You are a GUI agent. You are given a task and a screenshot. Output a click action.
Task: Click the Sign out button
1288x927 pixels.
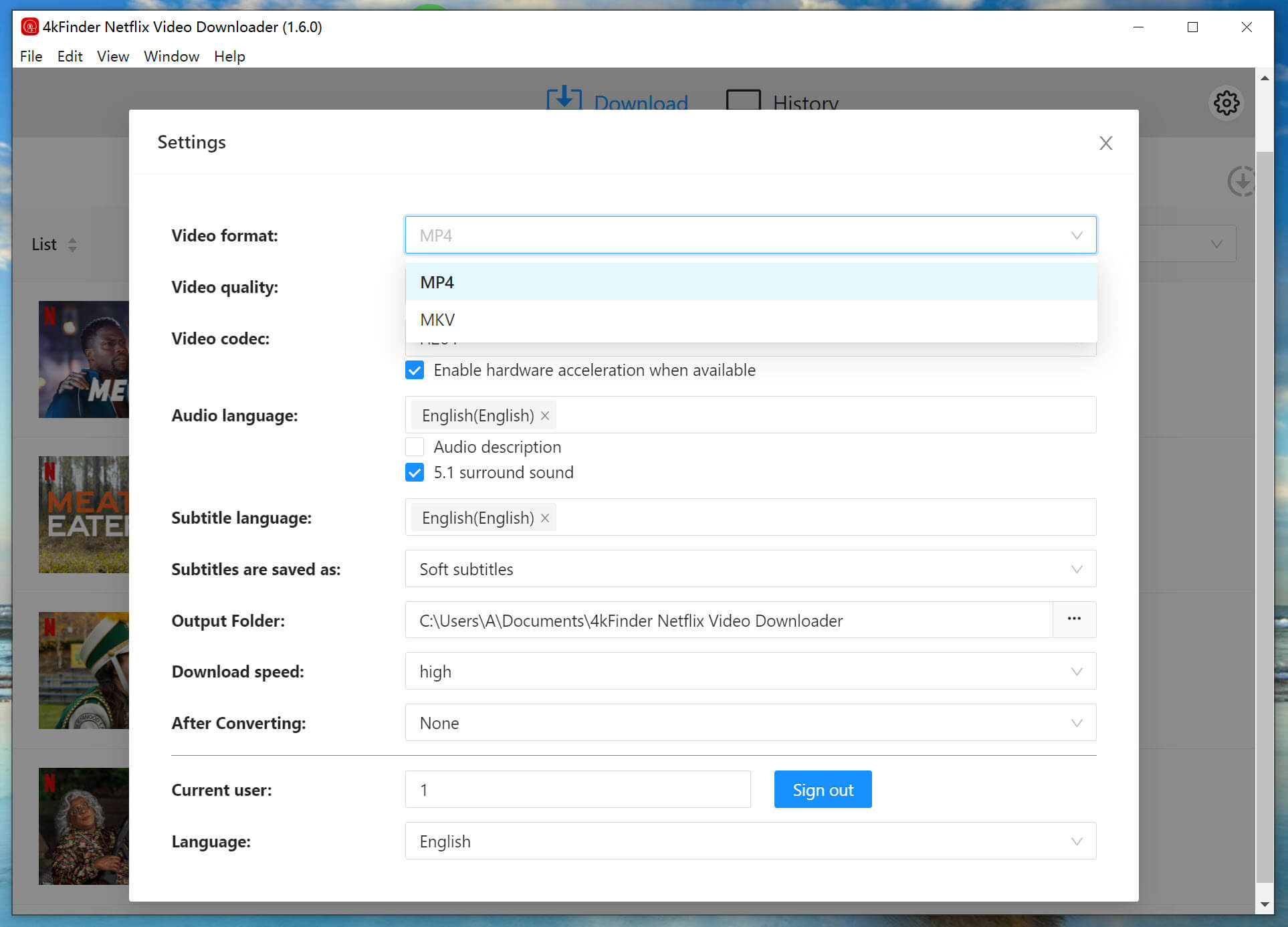(x=823, y=790)
